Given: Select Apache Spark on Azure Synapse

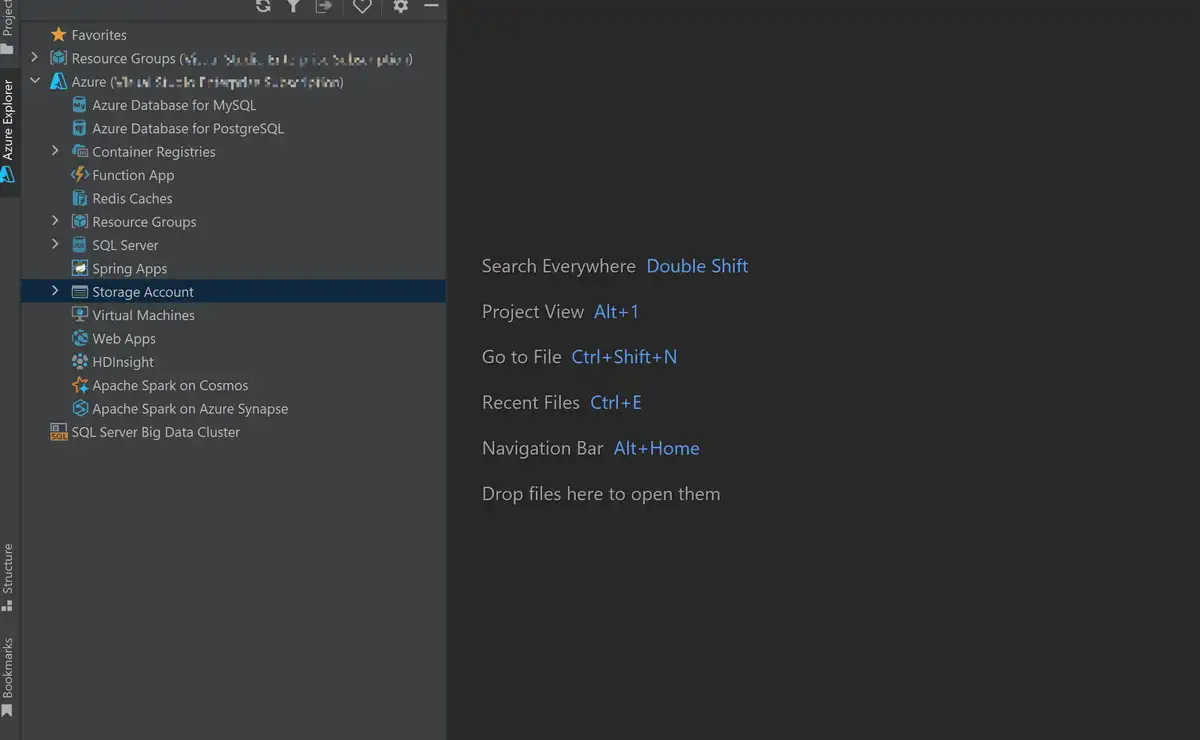Looking at the screenshot, I should pos(190,408).
